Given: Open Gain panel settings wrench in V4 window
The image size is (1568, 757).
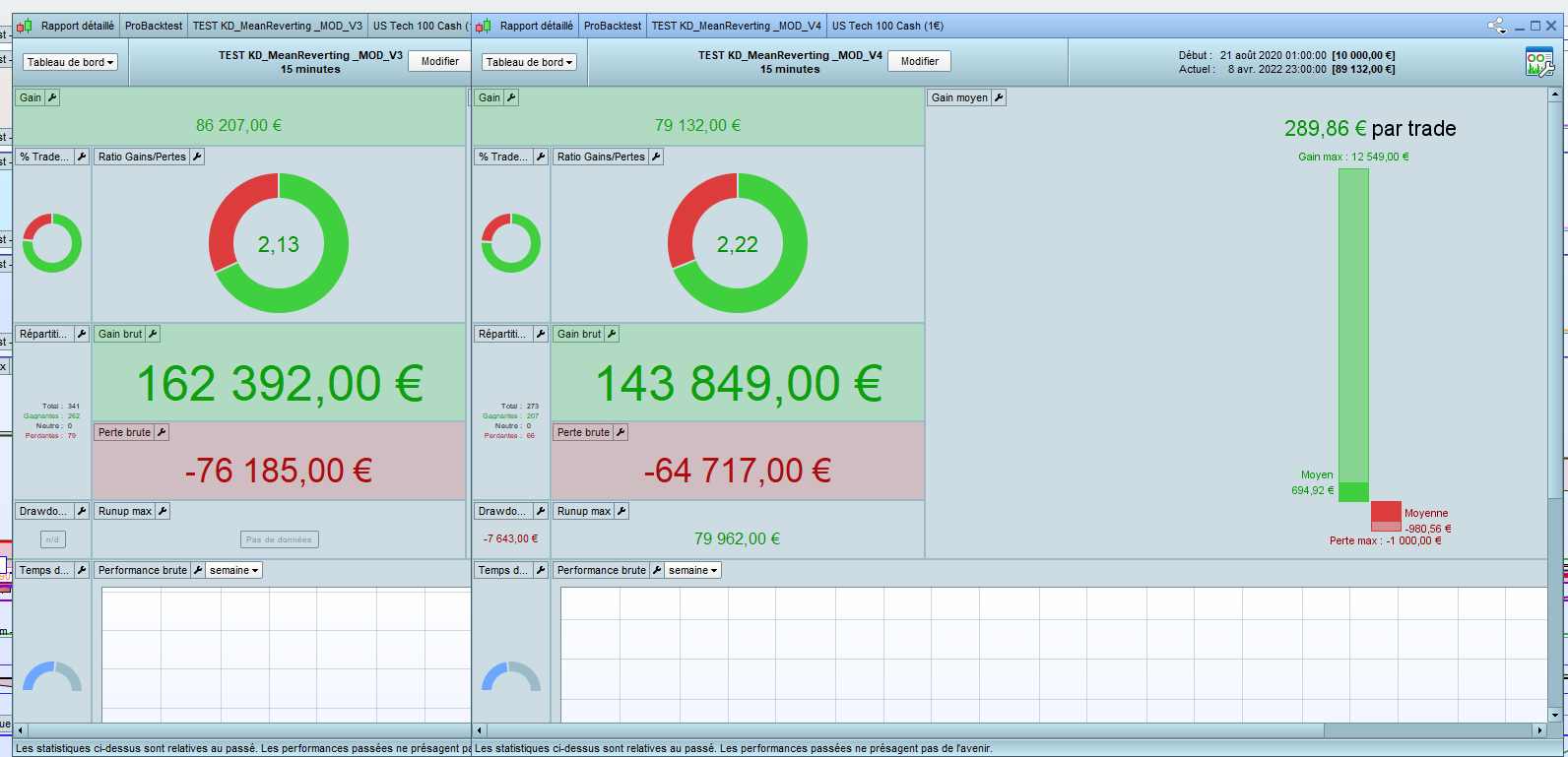Looking at the screenshot, I should (x=512, y=97).
